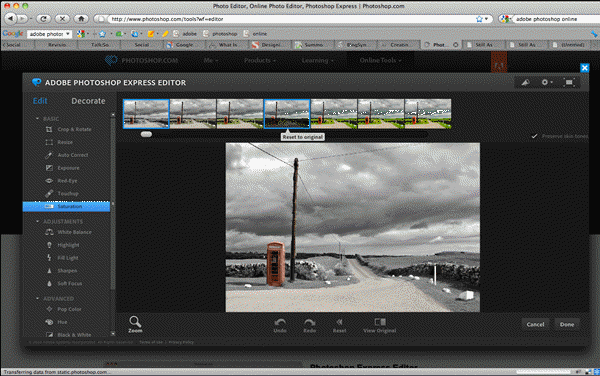
Task: Apply the Auto Correct tool
Action: point(67,155)
